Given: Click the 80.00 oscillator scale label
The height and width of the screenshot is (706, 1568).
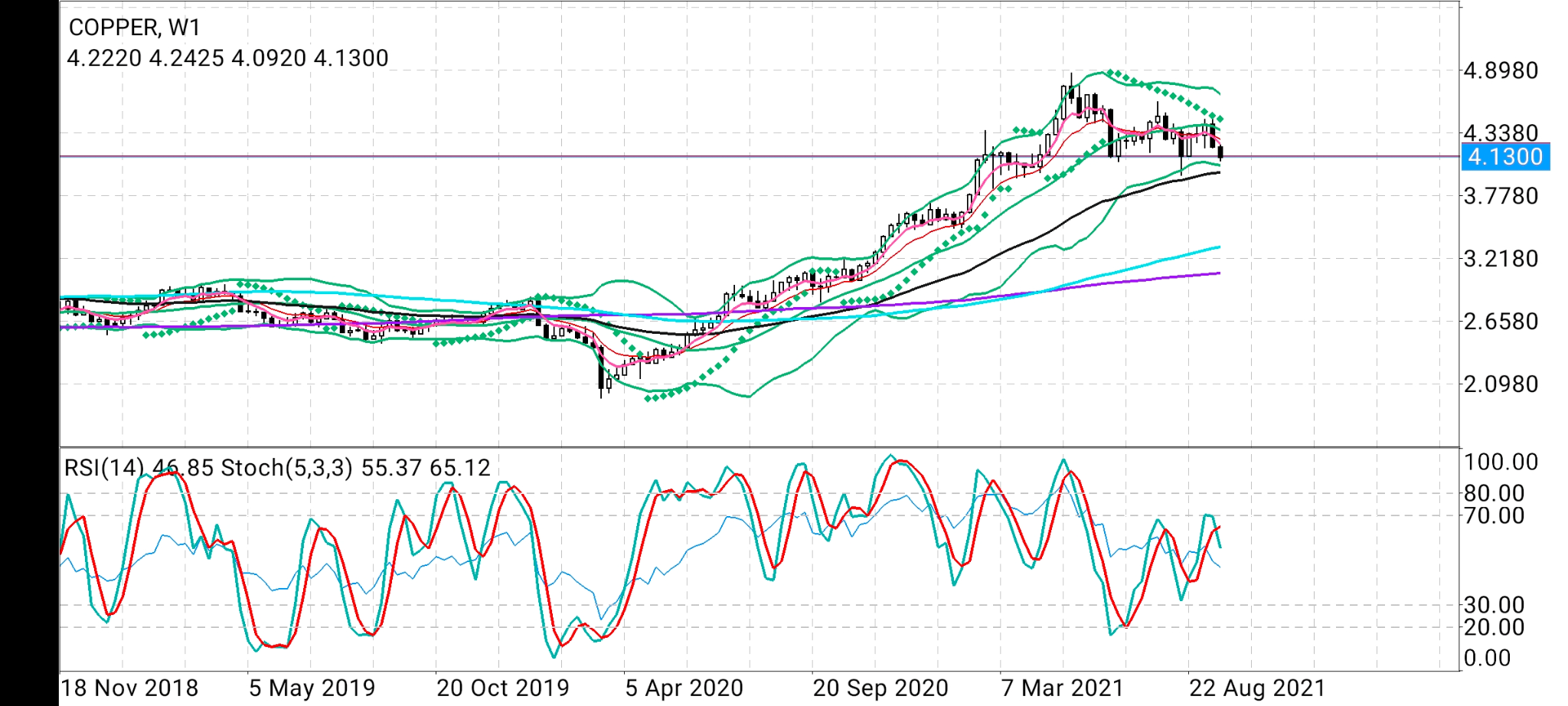Looking at the screenshot, I should [1494, 493].
